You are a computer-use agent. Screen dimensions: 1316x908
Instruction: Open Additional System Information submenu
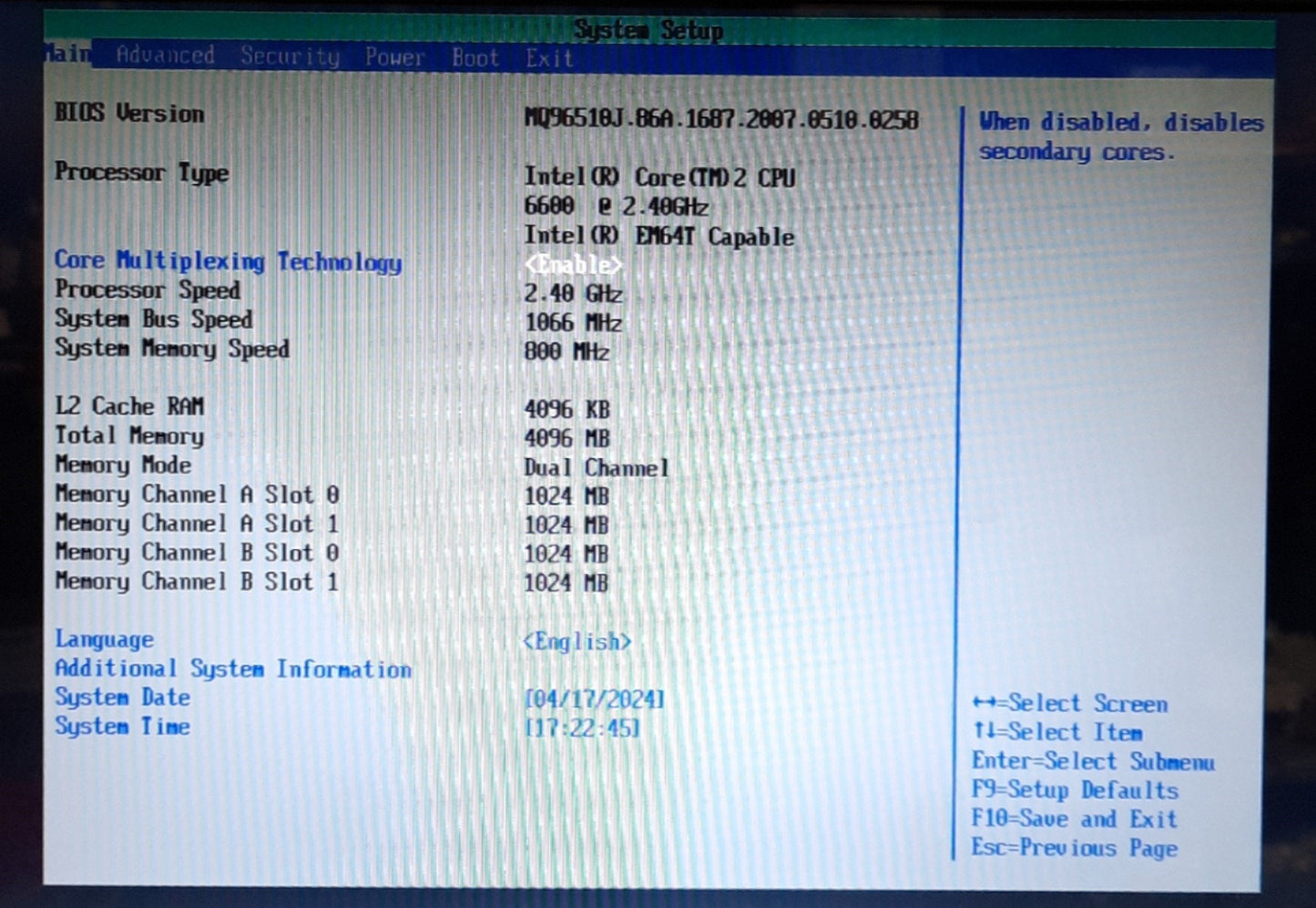click(233, 668)
